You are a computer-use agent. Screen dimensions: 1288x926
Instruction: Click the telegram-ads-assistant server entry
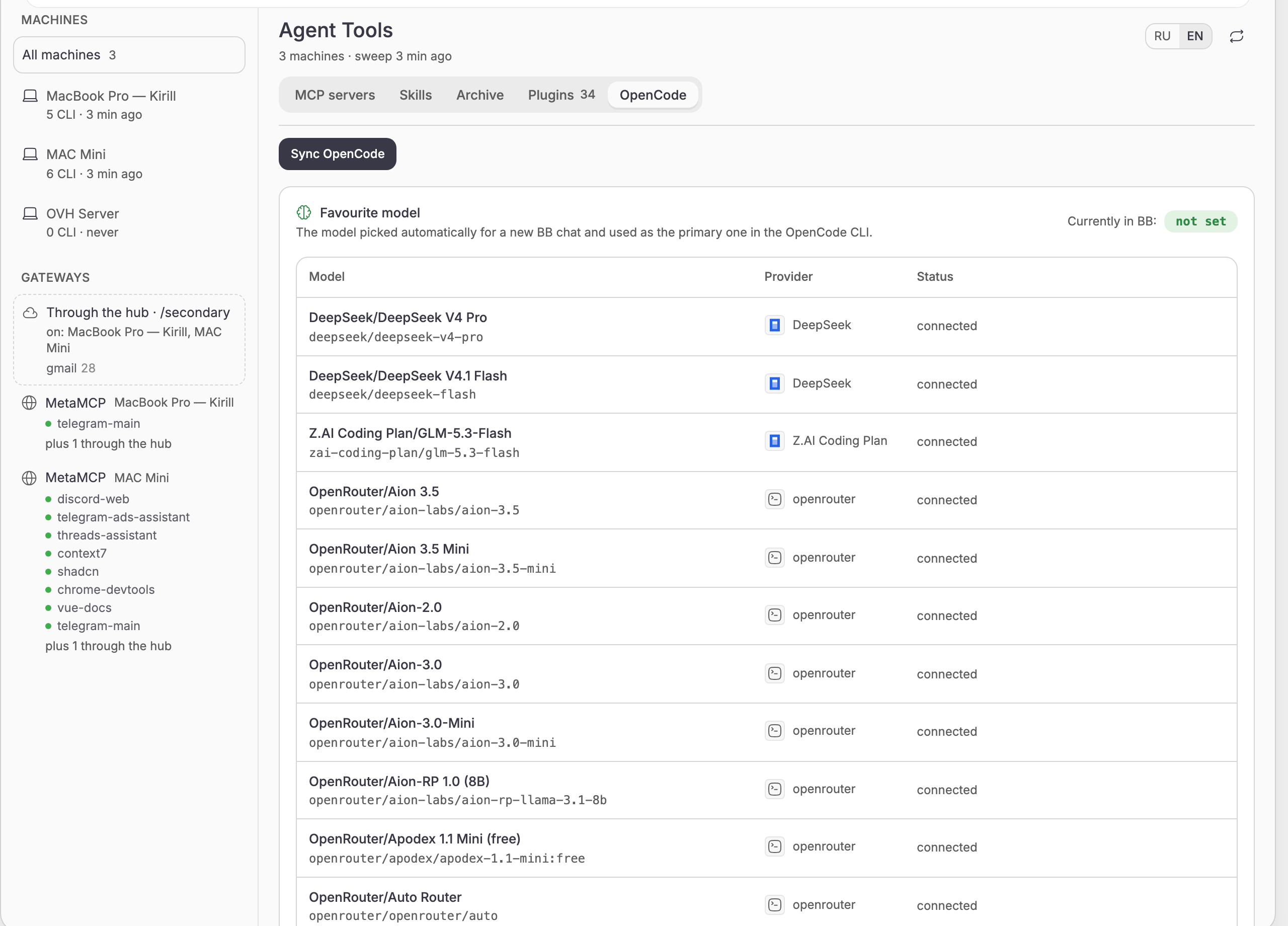(123, 517)
